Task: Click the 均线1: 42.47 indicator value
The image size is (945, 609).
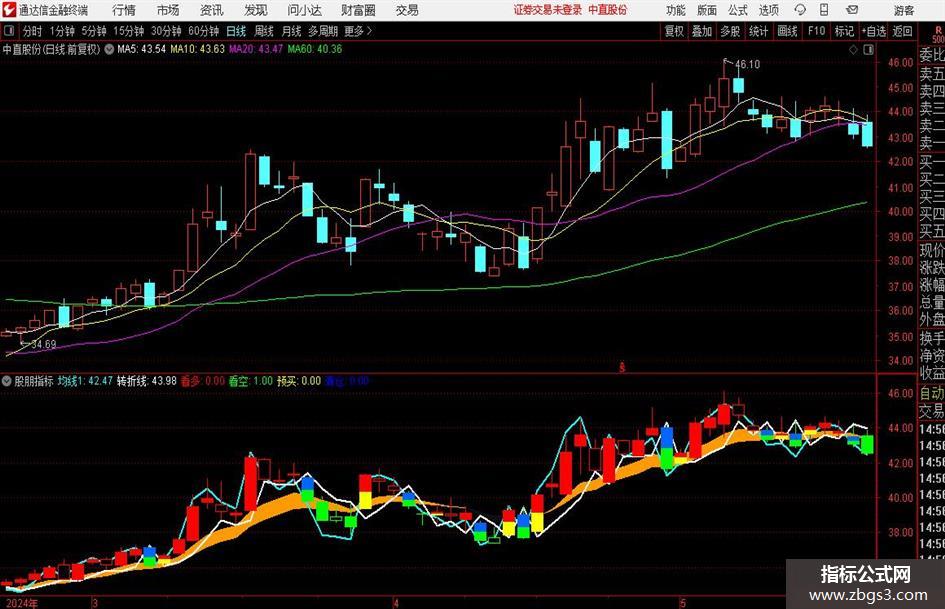Action: (x=85, y=381)
